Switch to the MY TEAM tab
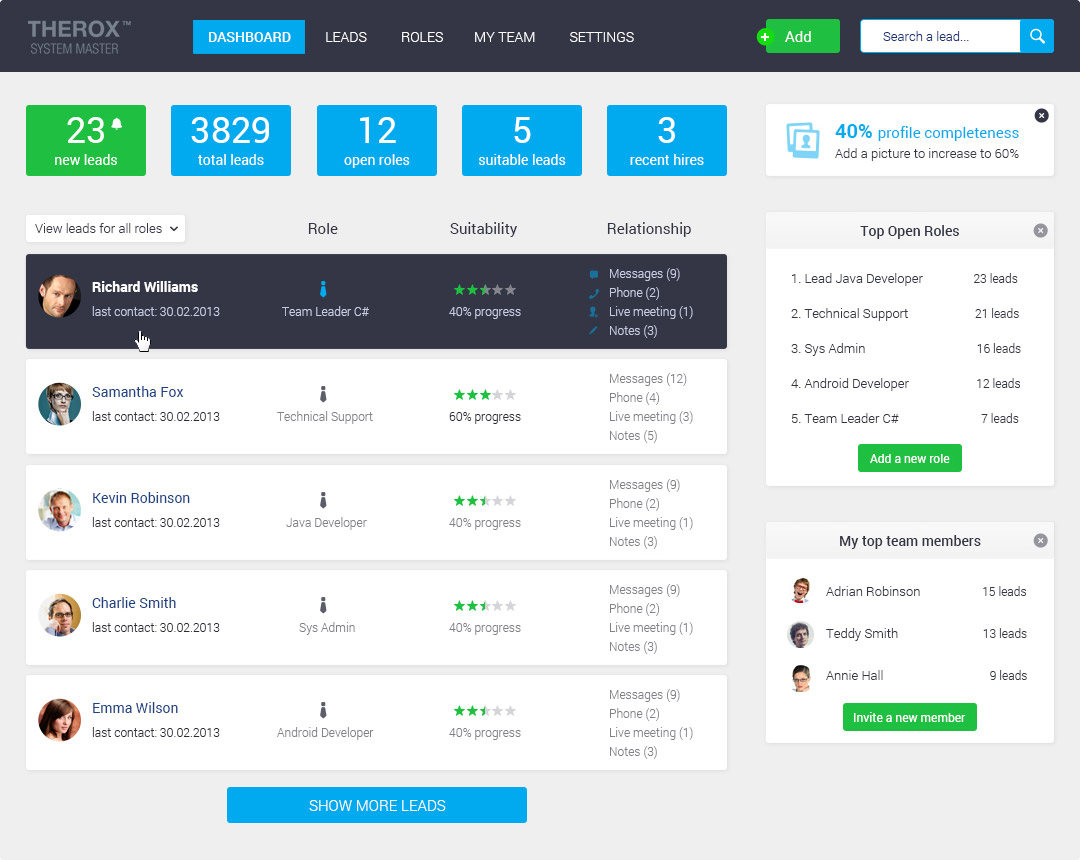The height and width of the screenshot is (860, 1080). [x=504, y=37]
